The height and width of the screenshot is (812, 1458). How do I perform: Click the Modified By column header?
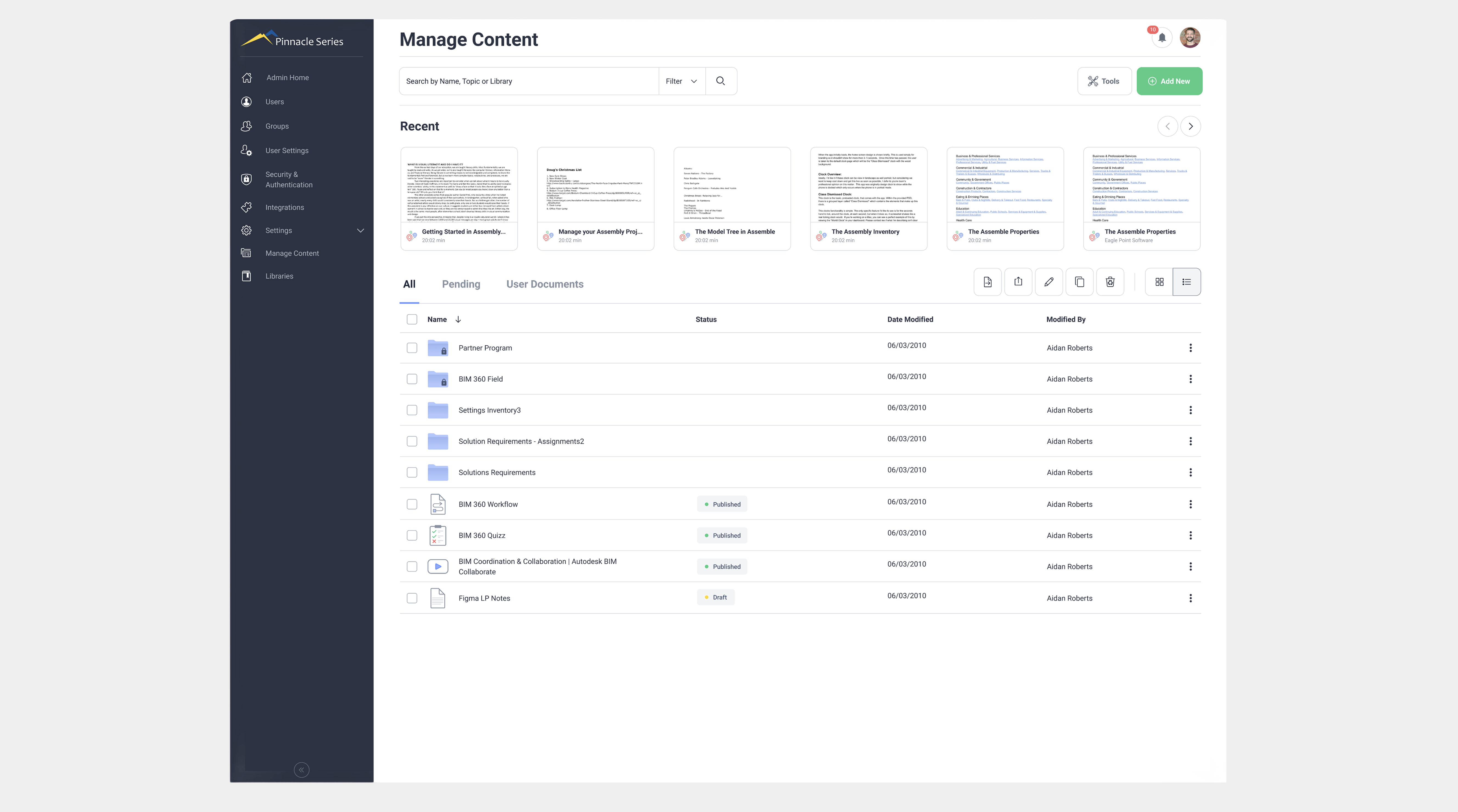pos(1066,319)
